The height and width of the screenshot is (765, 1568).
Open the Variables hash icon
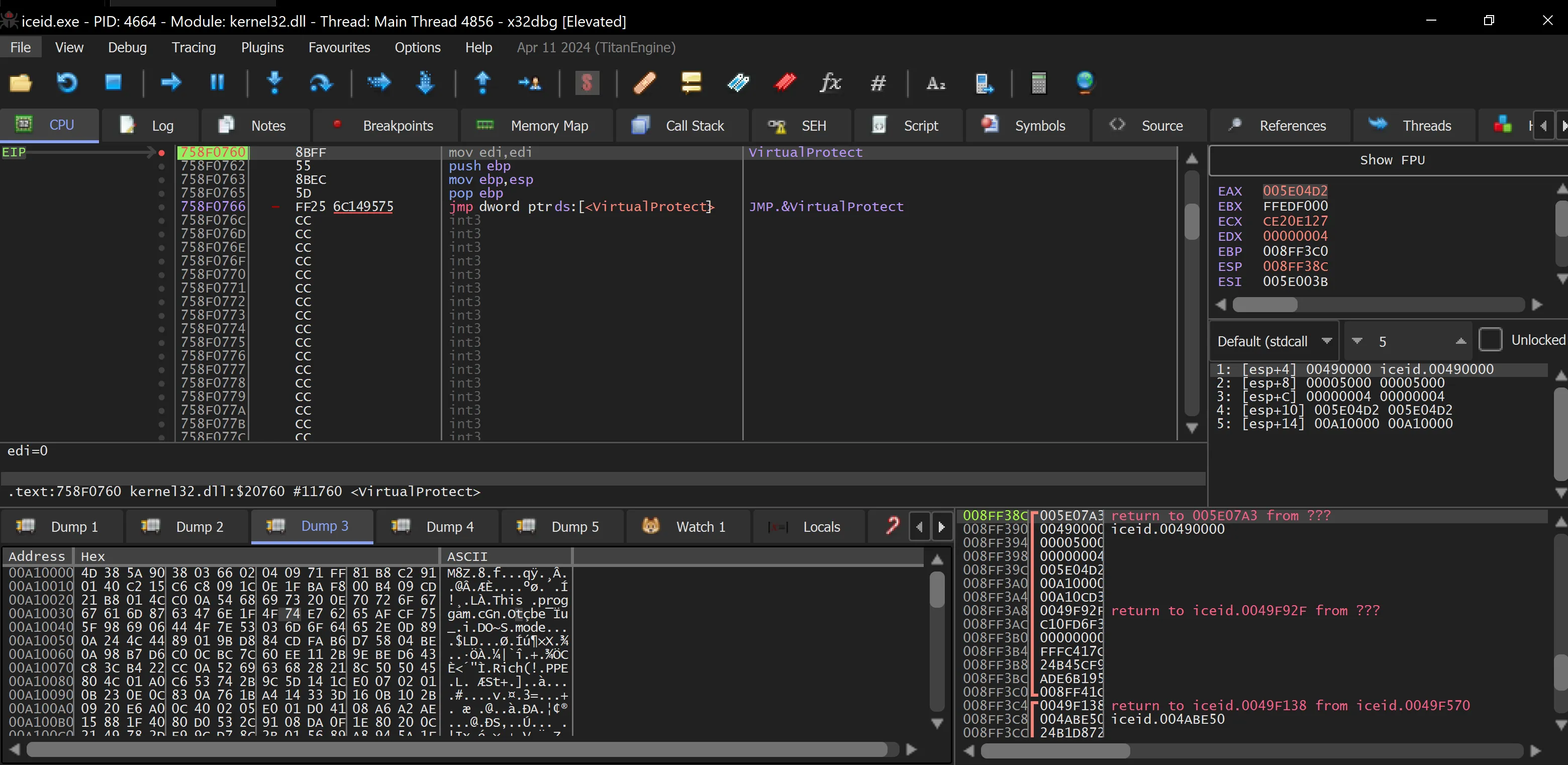[878, 82]
